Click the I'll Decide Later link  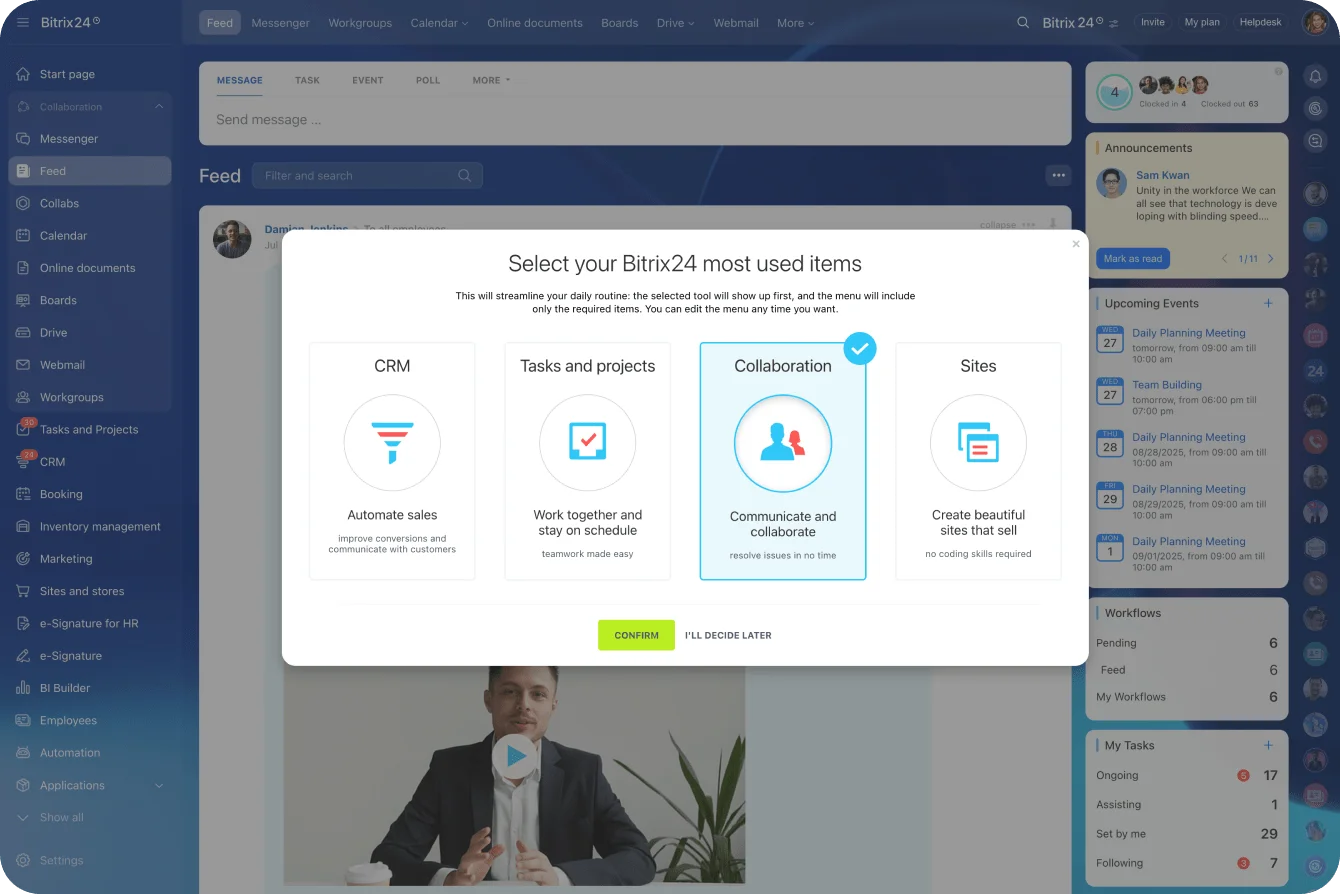click(728, 635)
